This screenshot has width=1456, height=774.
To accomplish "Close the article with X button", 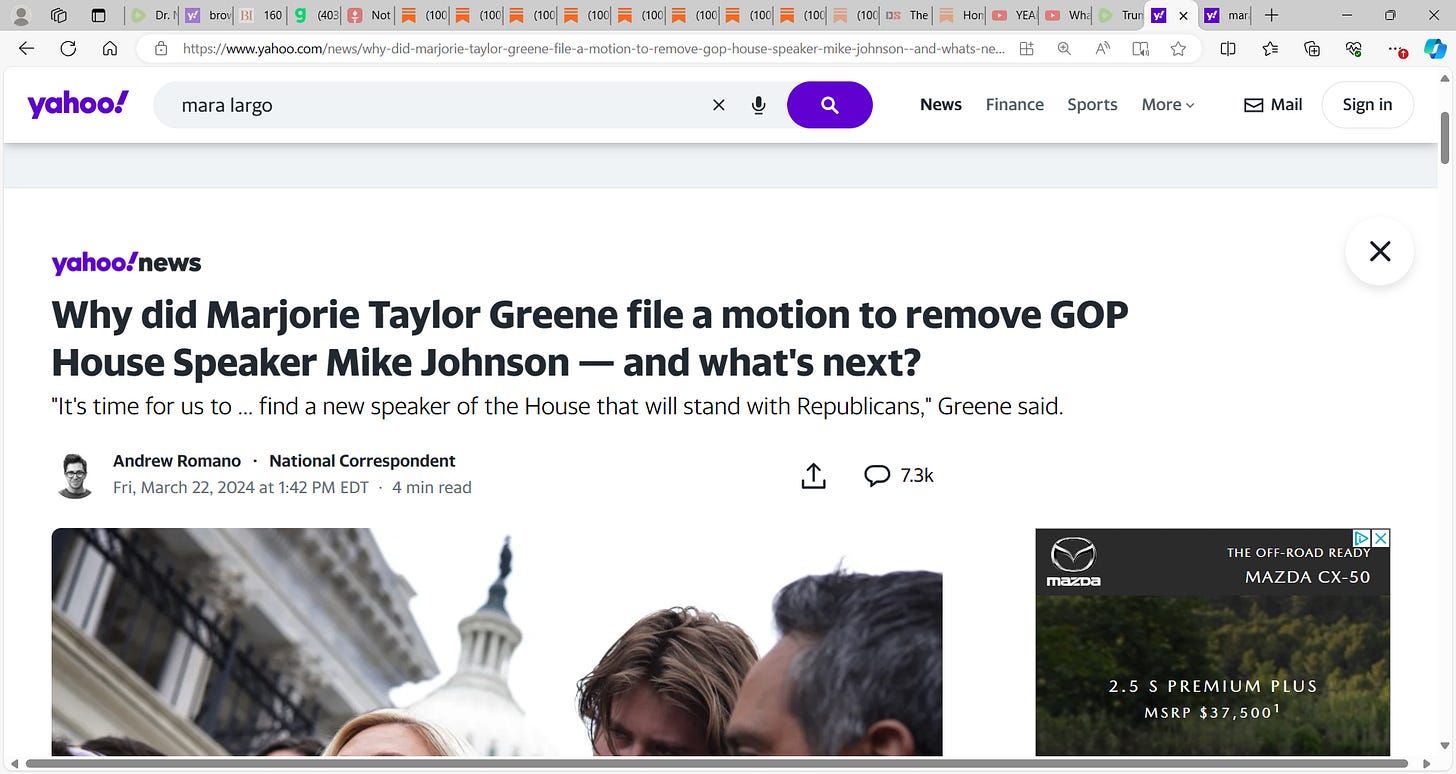I will point(1380,251).
